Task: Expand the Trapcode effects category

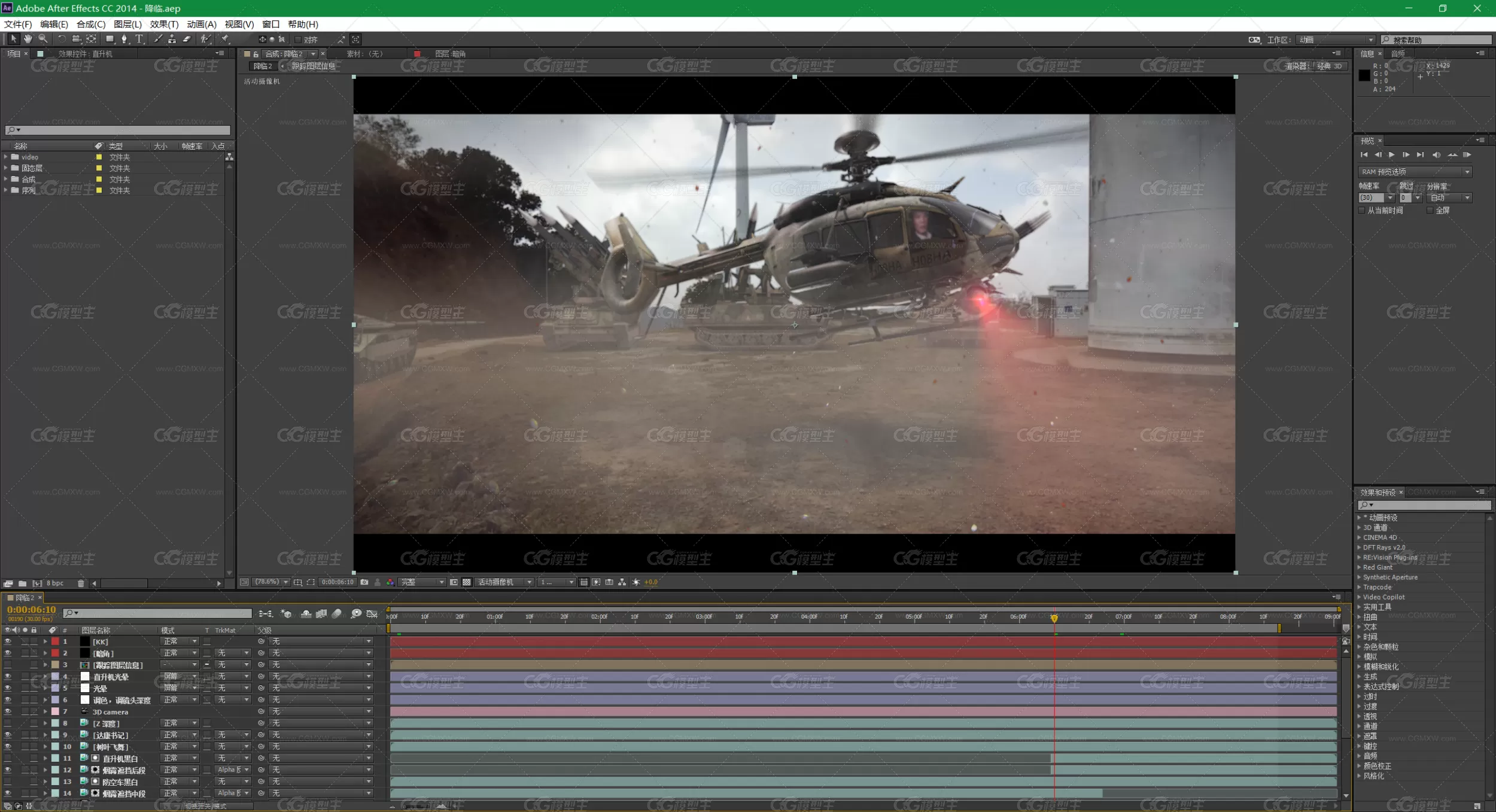Action: (1359, 587)
